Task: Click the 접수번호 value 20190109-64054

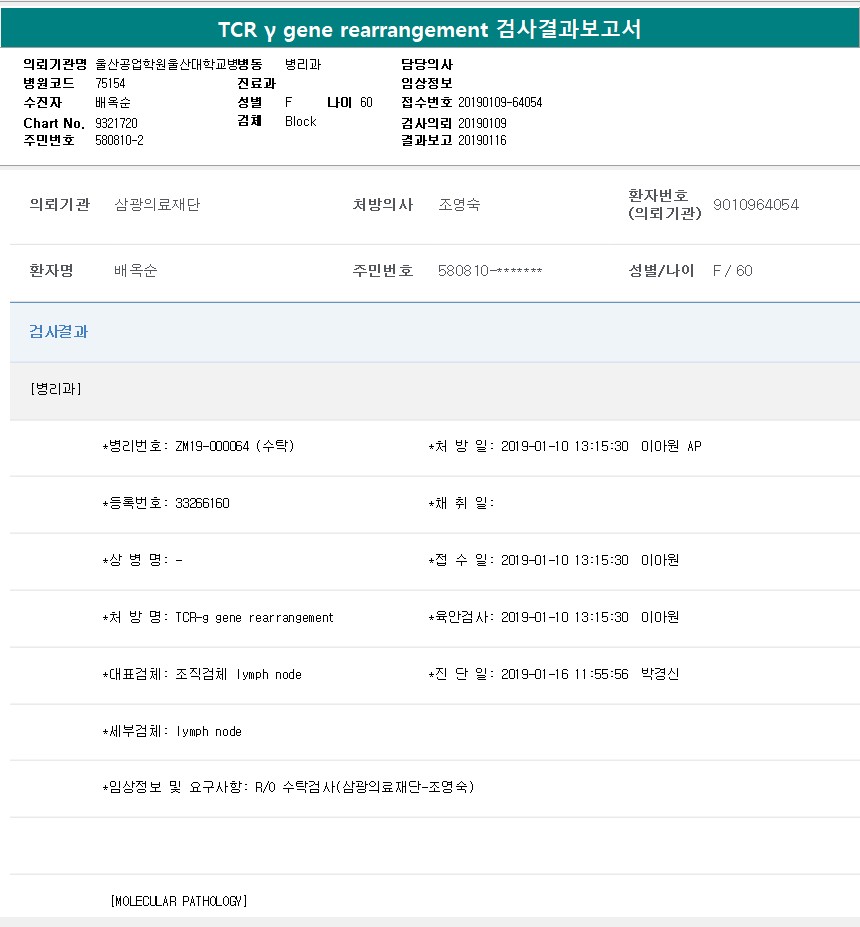Action: coord(500,102)
